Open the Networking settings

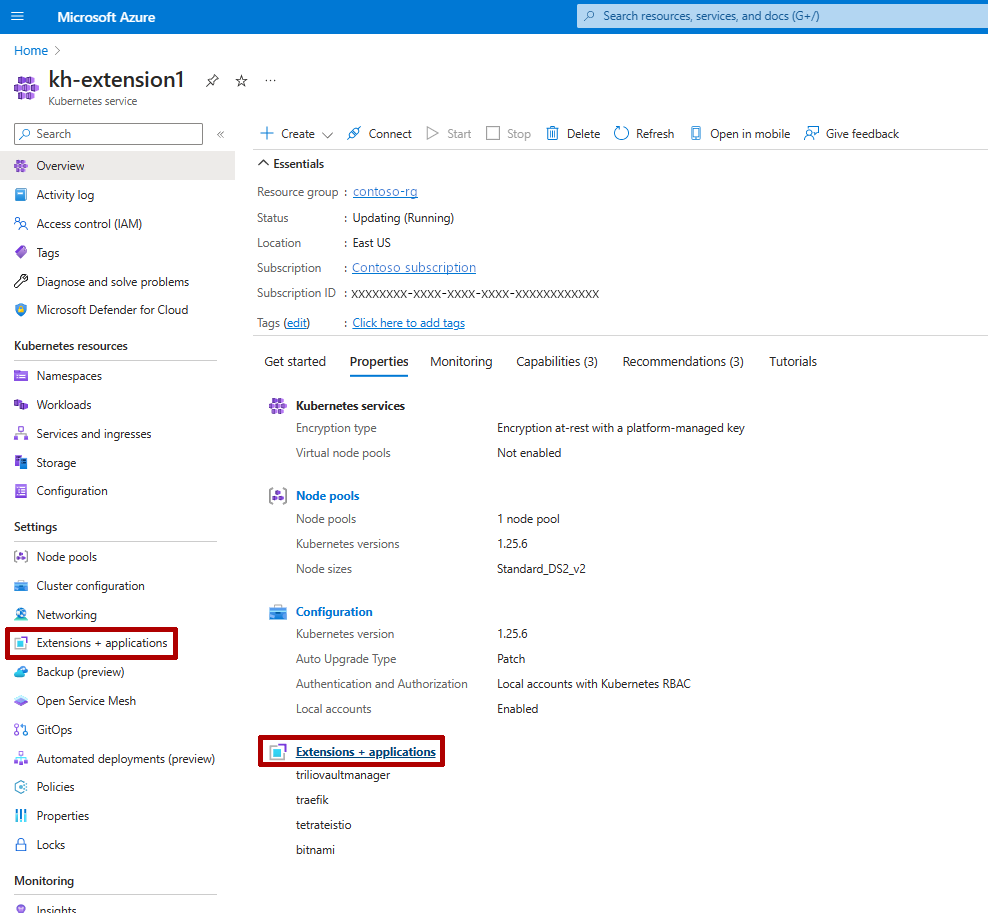pyautogui.click(x=68, y=614)
